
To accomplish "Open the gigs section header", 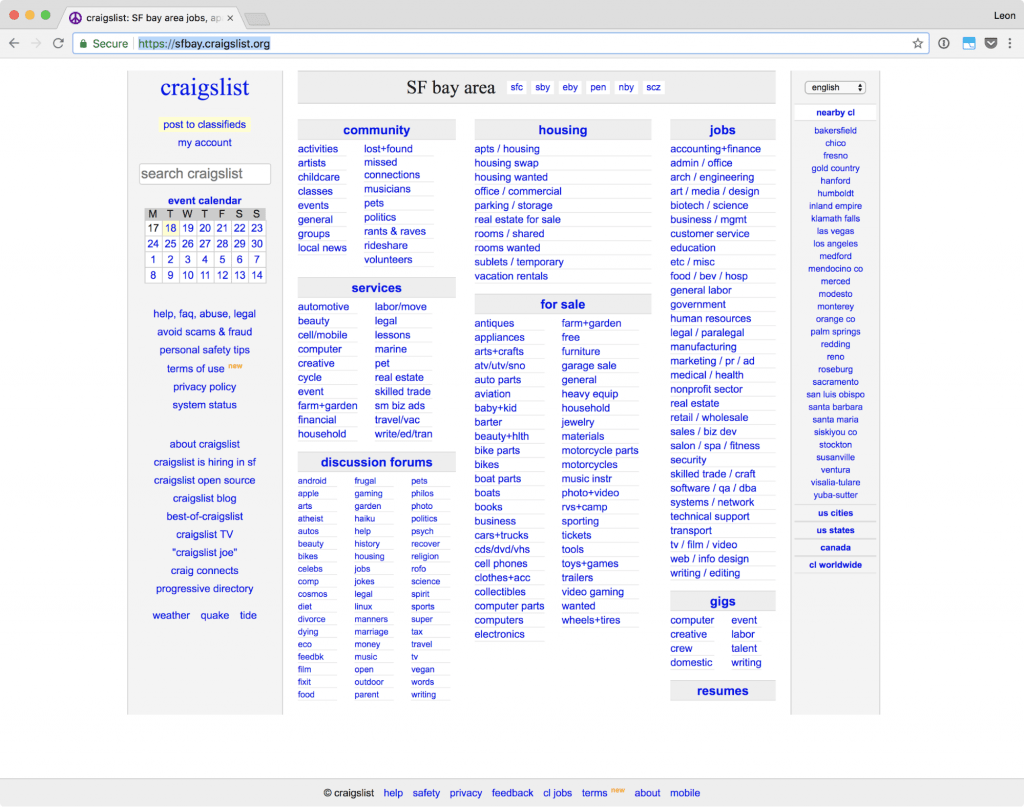I will click(722, 601).
